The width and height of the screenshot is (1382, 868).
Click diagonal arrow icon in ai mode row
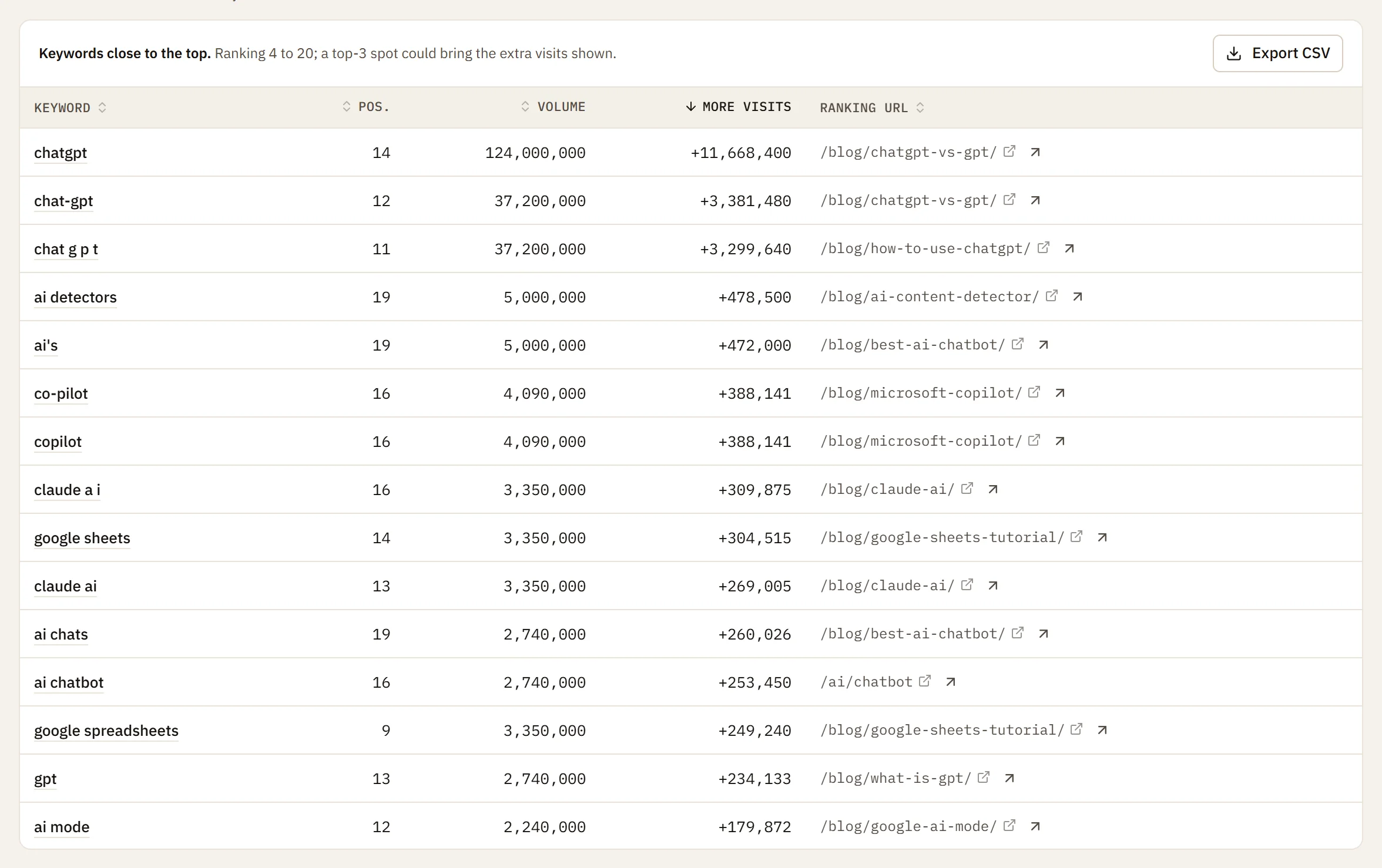point(1035,826)
